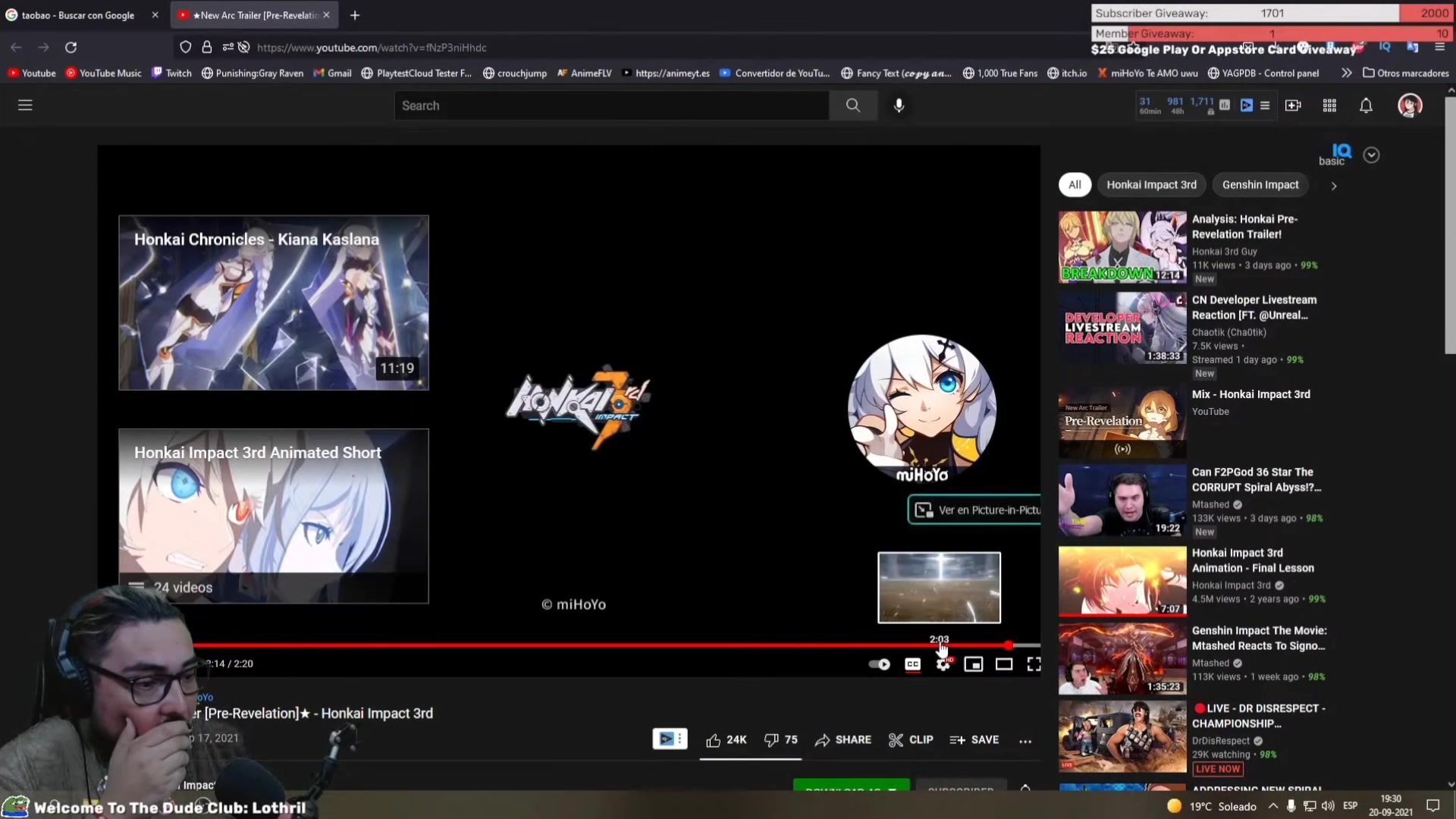Viewport: 1456px width, 819px height.
Task: Open Honkai Impact 3rd Animated Short playlist card
Action: tap(274, 516)
